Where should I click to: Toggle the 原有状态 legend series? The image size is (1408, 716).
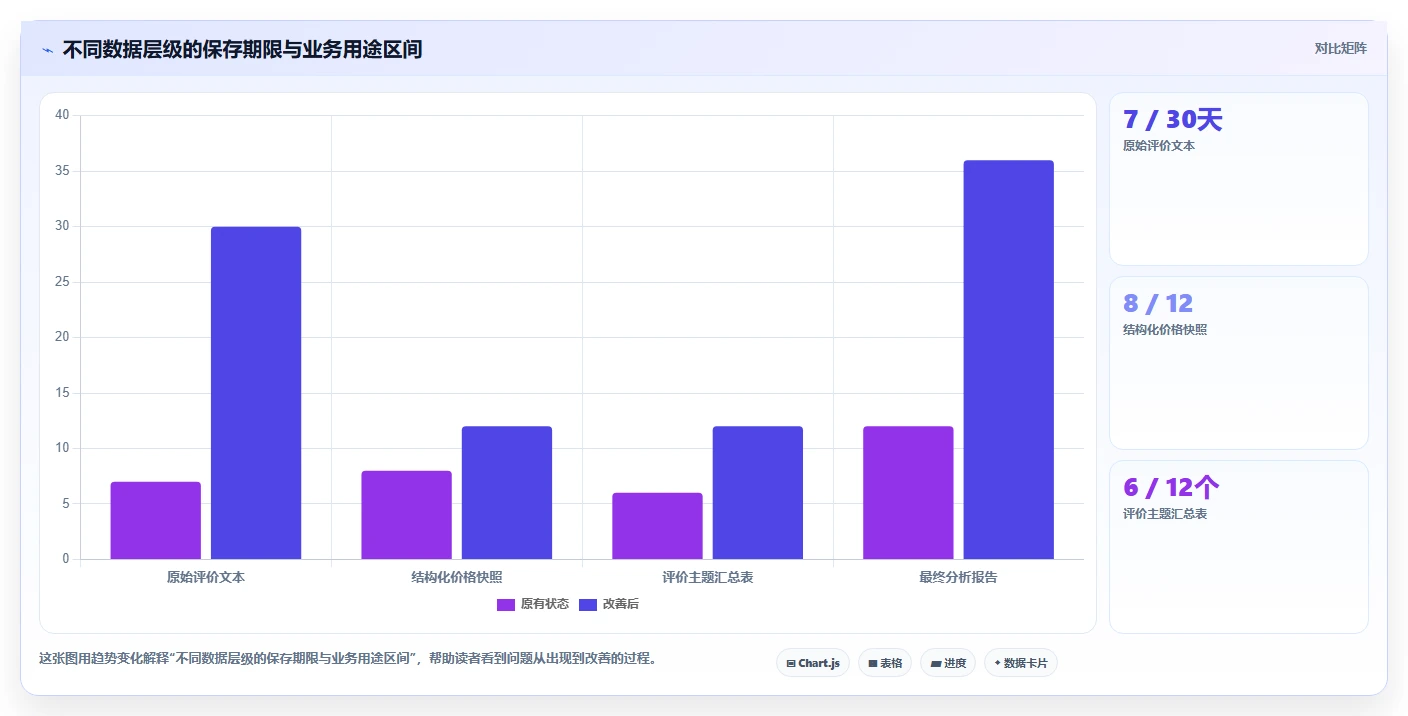533,604
